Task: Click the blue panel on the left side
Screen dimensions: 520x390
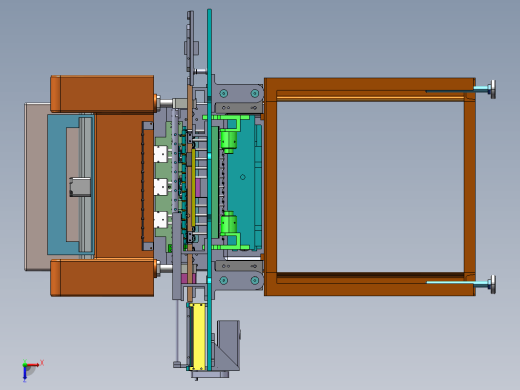Action: pyautogui.click(x=57, y=184)
